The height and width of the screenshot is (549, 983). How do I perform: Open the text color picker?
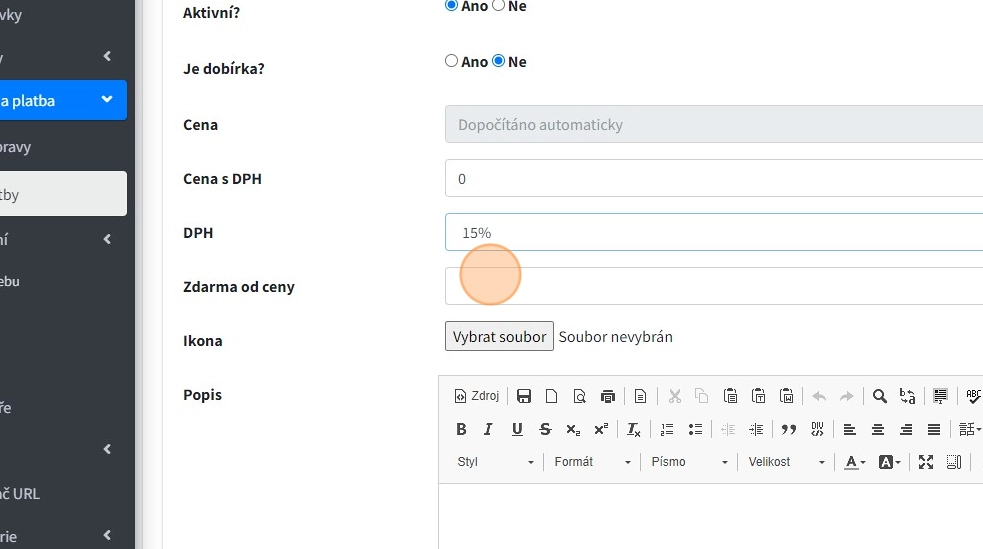tap(854, 462)
